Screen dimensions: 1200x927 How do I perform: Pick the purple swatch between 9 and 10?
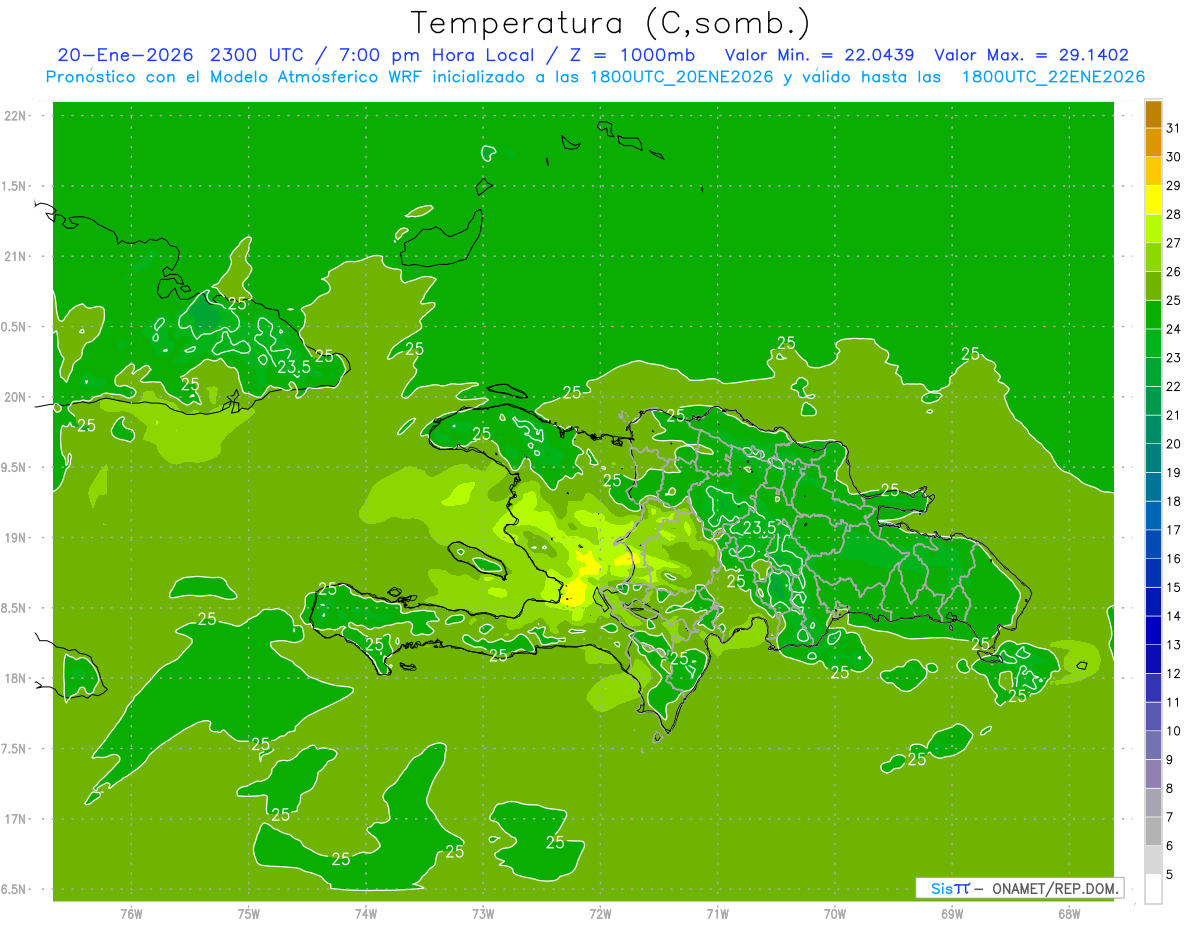[1153, 745]
